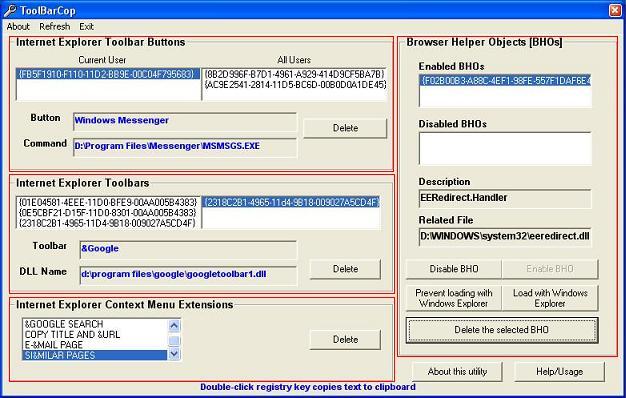Delete the selected Internet Explorer toolbar
This screenshot has height=398, width=626.
coord(345,269)
